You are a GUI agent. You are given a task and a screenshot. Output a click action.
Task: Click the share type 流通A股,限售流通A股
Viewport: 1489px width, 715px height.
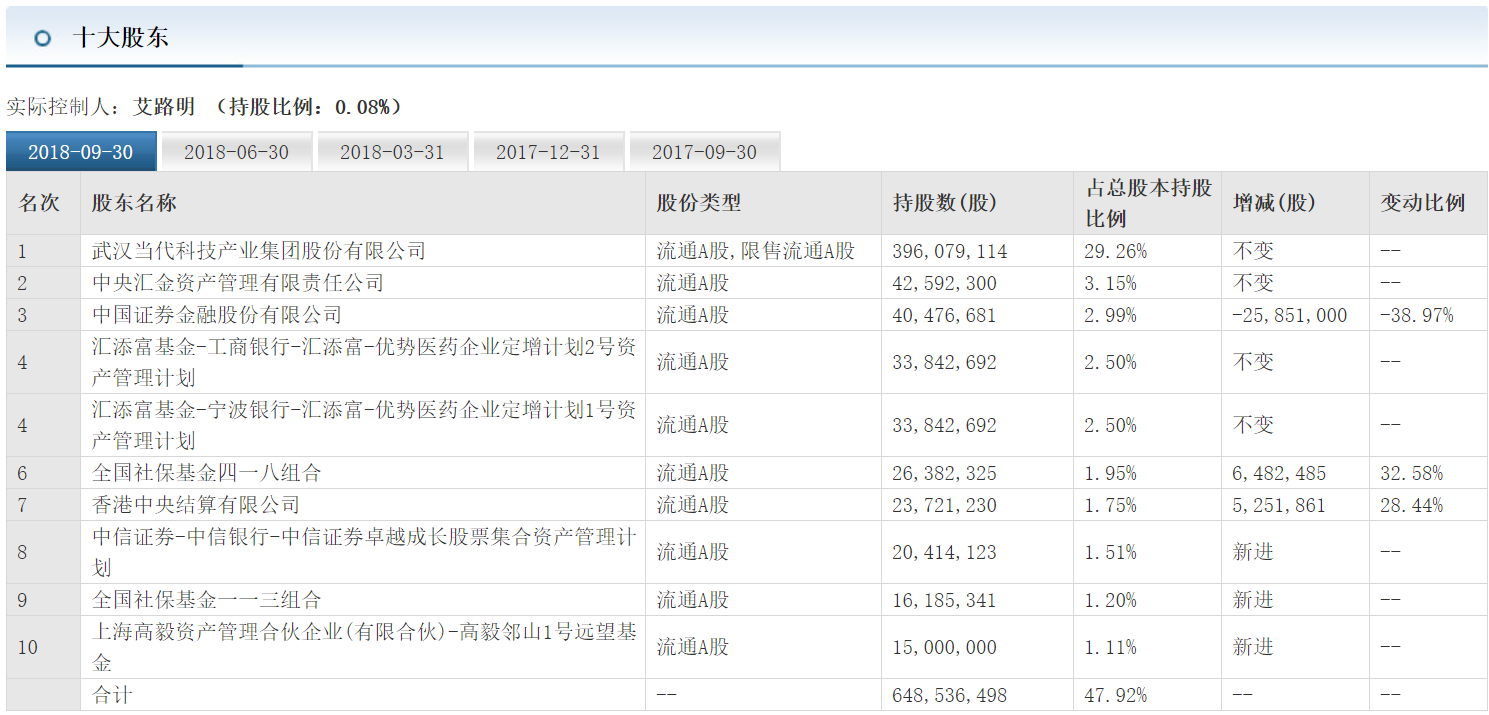click(x=756, y=251)
